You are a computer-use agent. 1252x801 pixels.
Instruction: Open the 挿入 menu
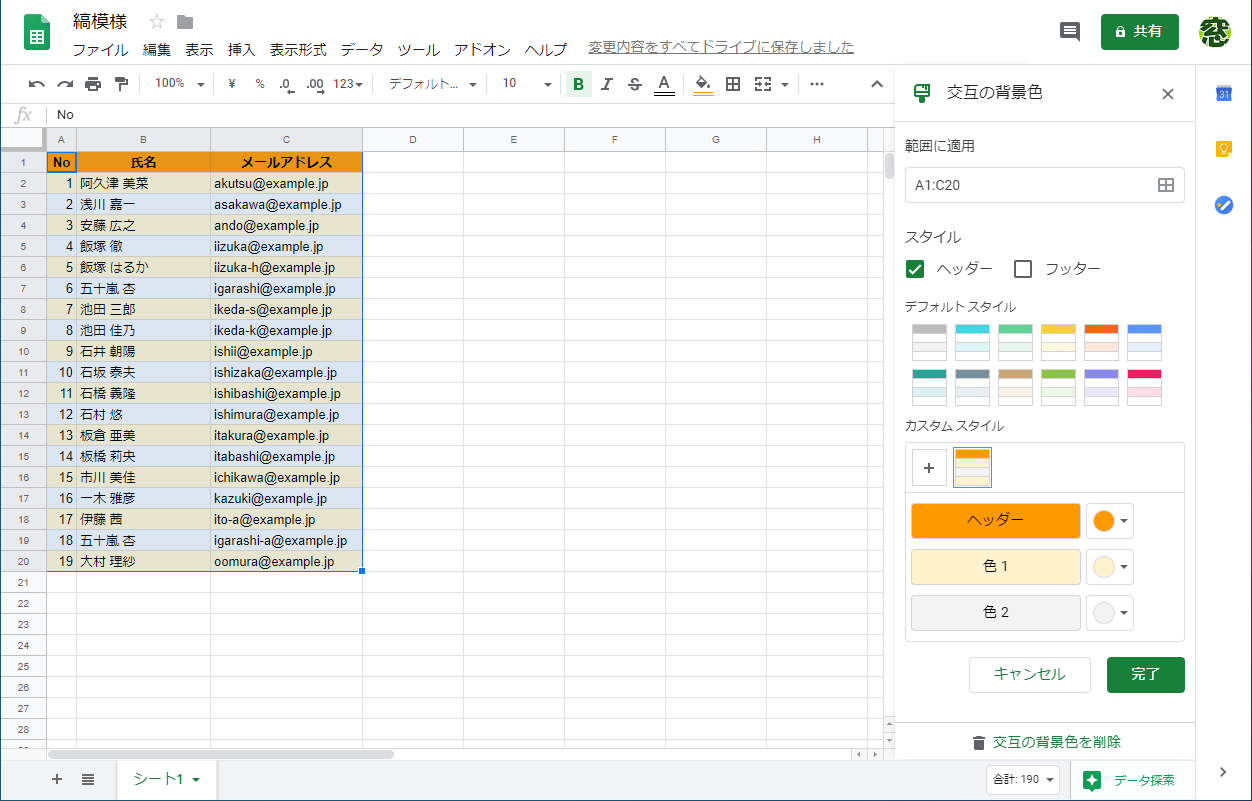[x=241, y=49]
